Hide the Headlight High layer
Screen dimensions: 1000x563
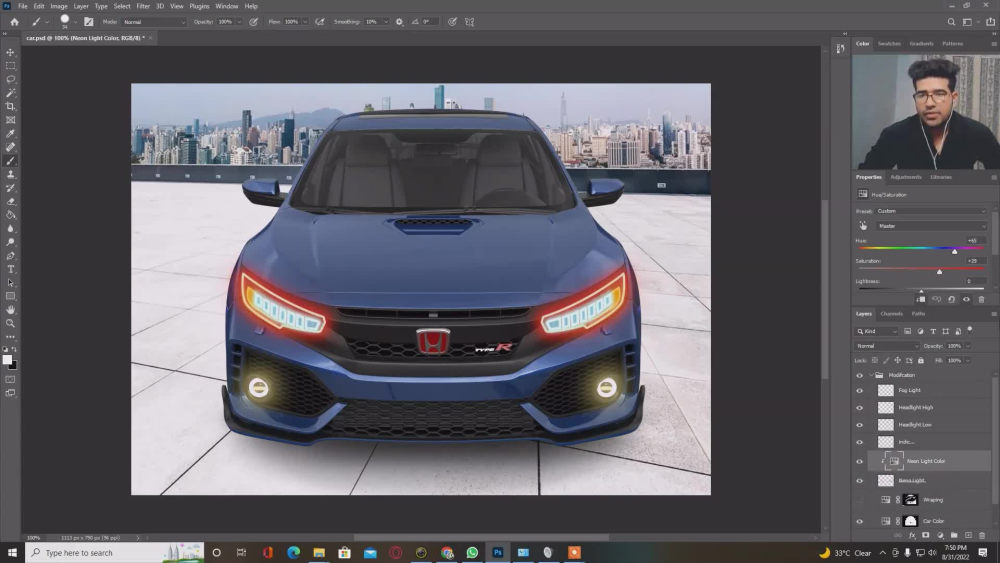859,408
